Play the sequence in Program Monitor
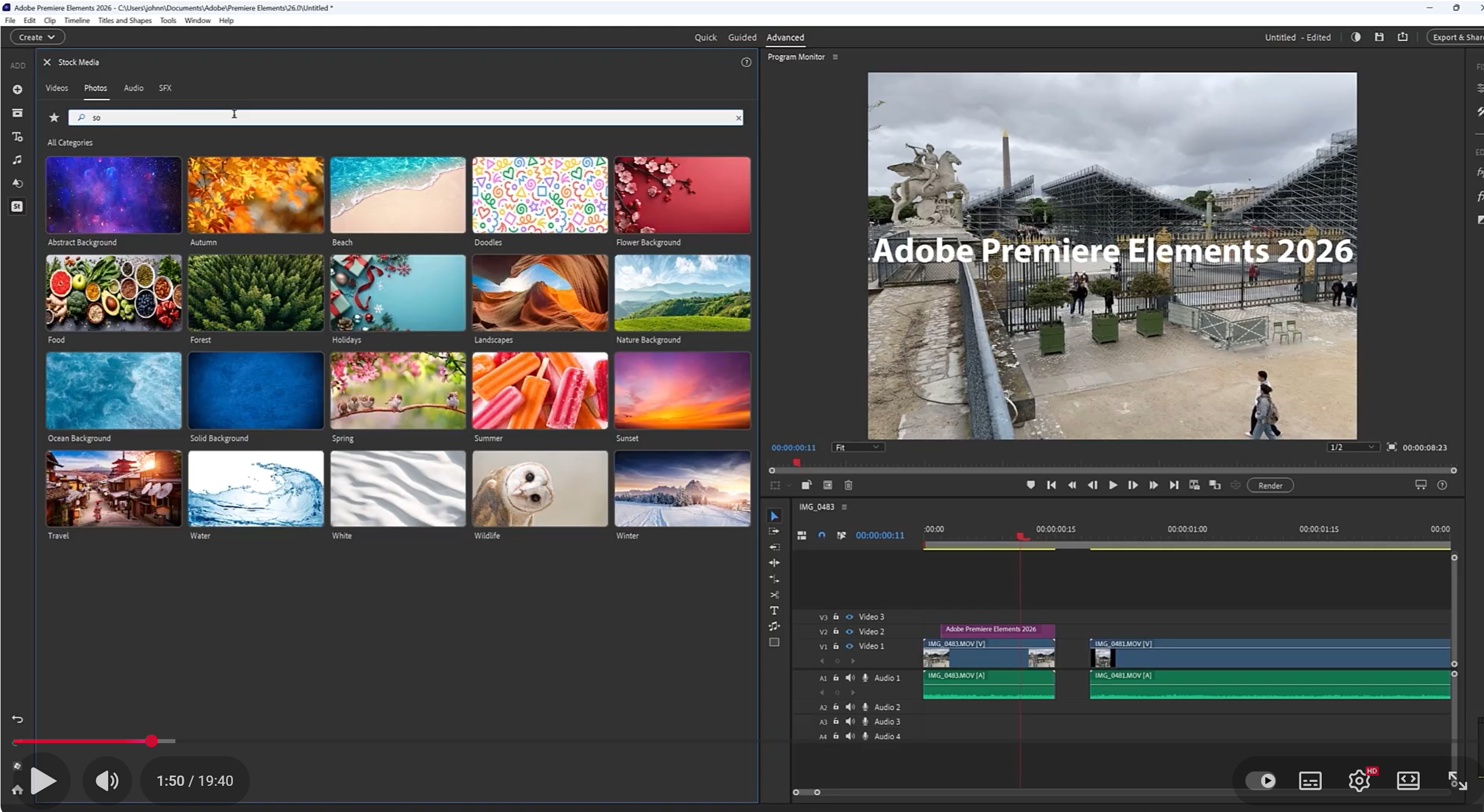1484x812 pixels. pos(1113,485)
